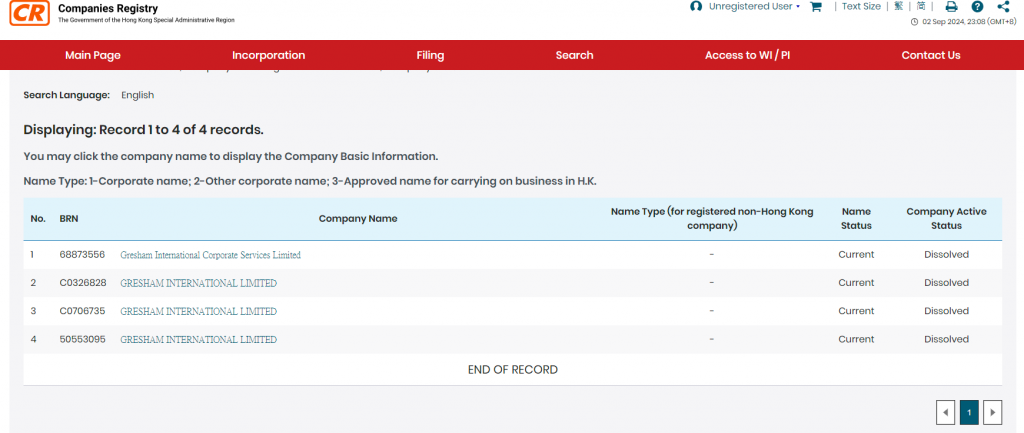The image size is (1024, 433).
Task: Open Gresham International Corporate Services Limited
Action: (x=210, y=255)
